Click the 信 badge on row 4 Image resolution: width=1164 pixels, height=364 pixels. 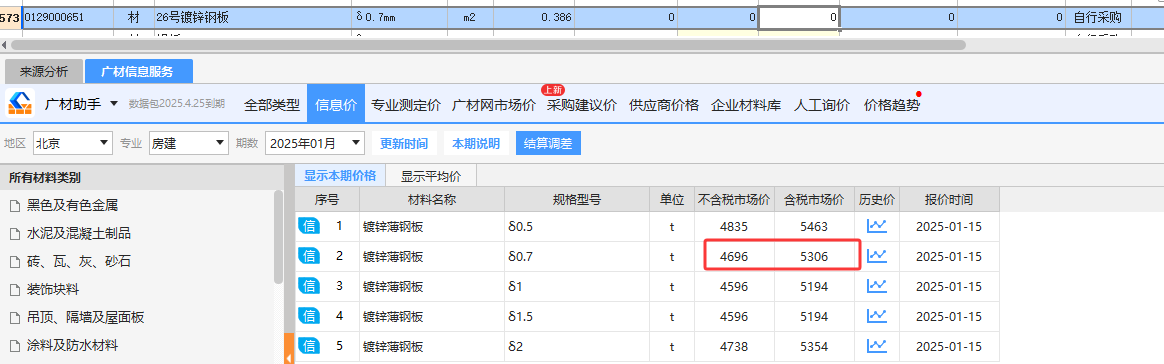click(309, 316)
